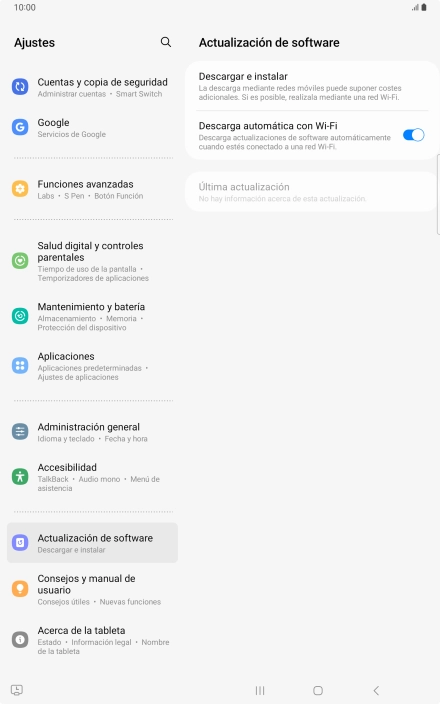Tap Descargar e instalar option
Image resolution: width=440 pixels, height=704 pixels.
(x=312, y=86)
